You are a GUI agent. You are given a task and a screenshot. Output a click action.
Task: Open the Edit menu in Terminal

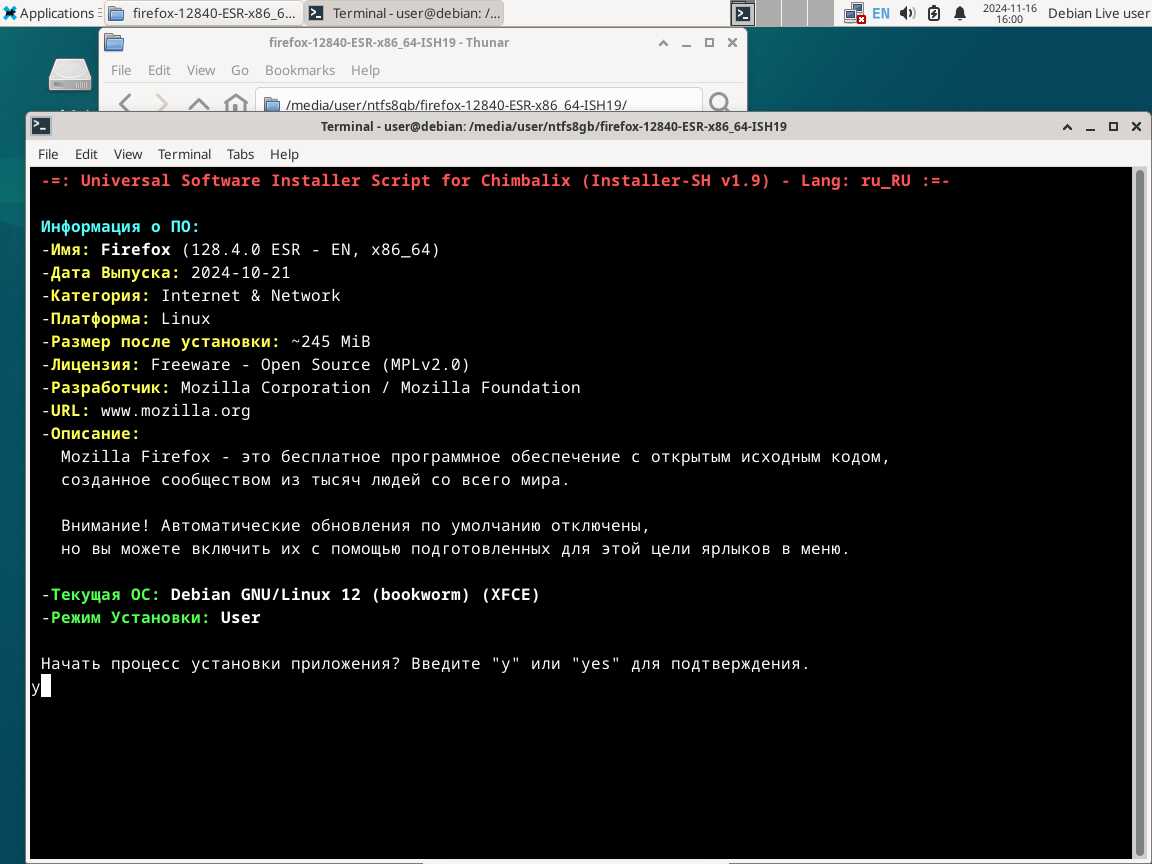point(86,154)
